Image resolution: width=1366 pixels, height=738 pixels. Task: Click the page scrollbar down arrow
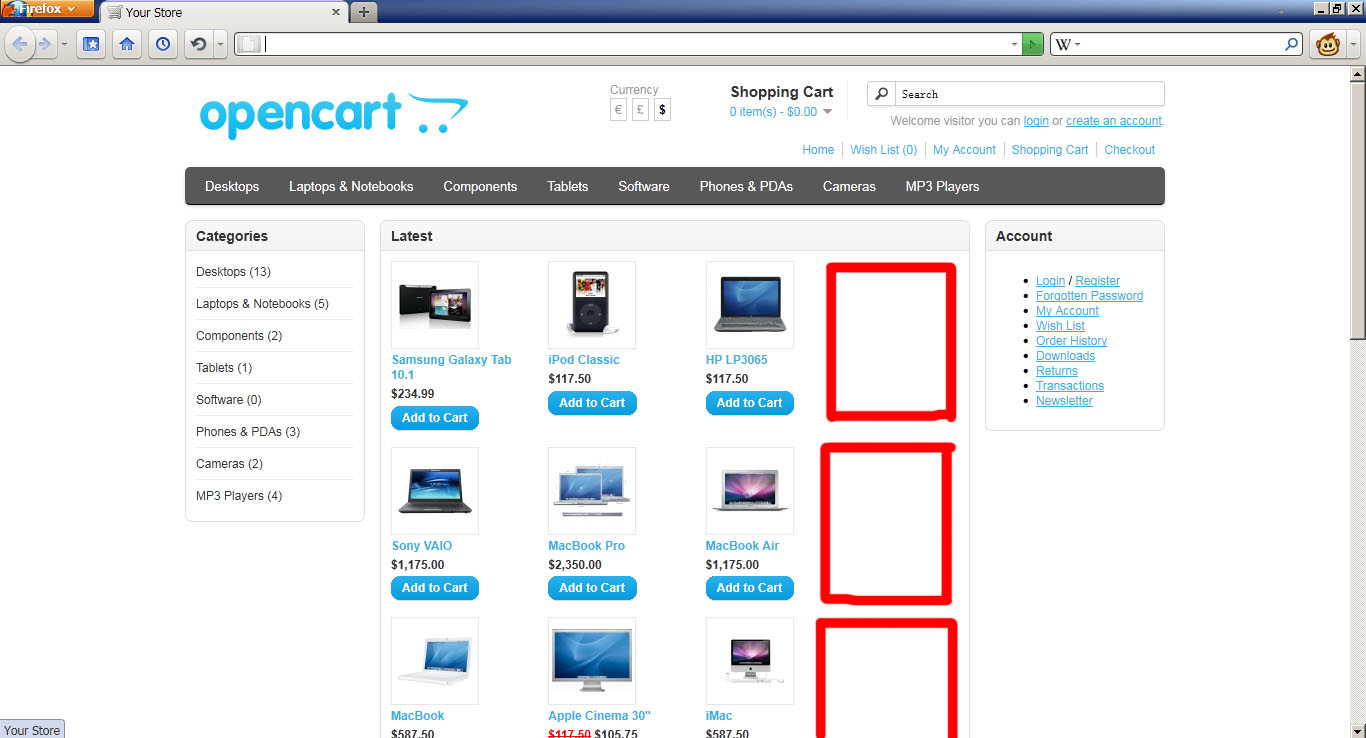tap(1358, 731)
